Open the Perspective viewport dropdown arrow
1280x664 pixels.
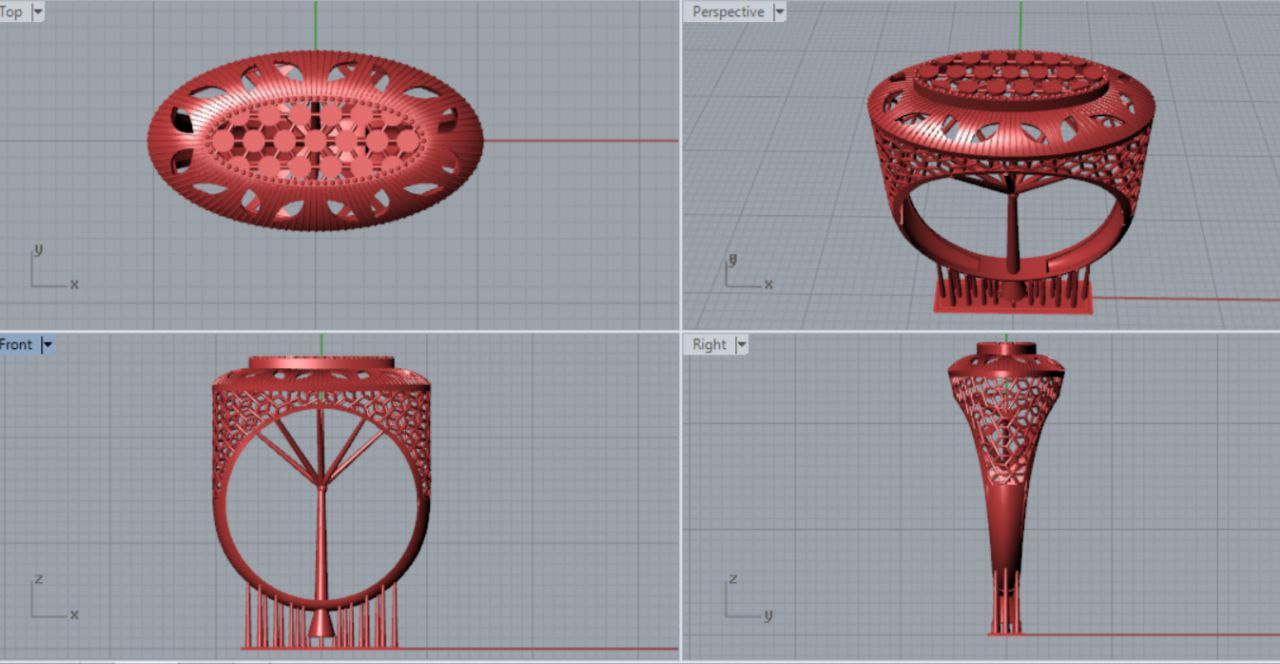(779, 12)
